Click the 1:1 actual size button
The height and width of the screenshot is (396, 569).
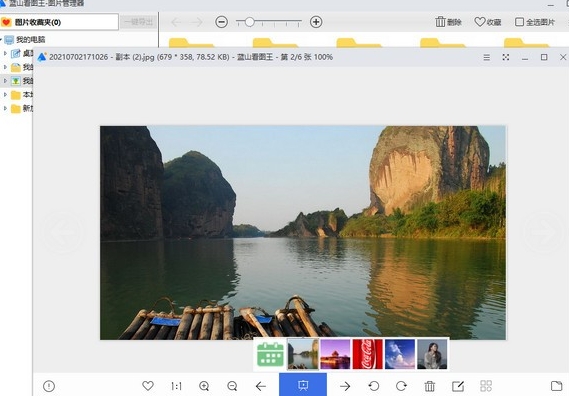tap(176, 386)
